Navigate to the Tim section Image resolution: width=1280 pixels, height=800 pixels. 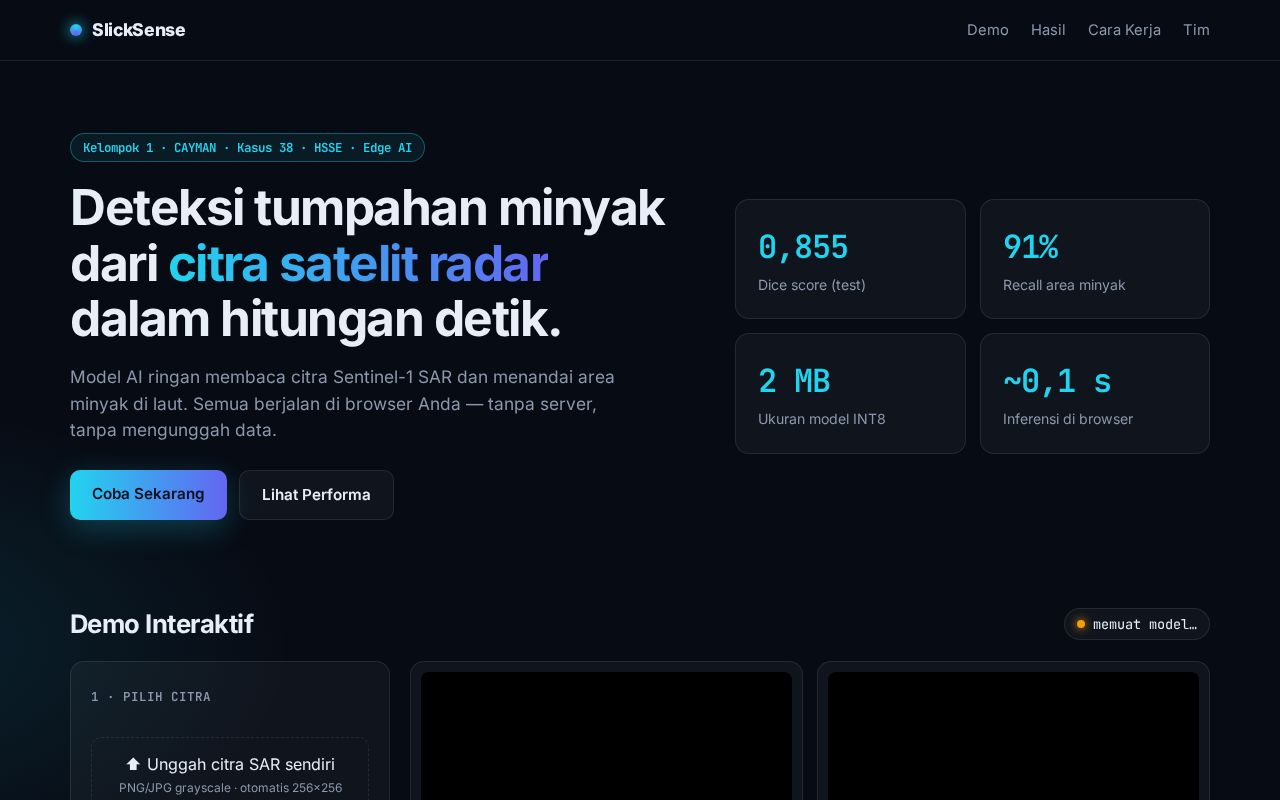click(1196, 30)
